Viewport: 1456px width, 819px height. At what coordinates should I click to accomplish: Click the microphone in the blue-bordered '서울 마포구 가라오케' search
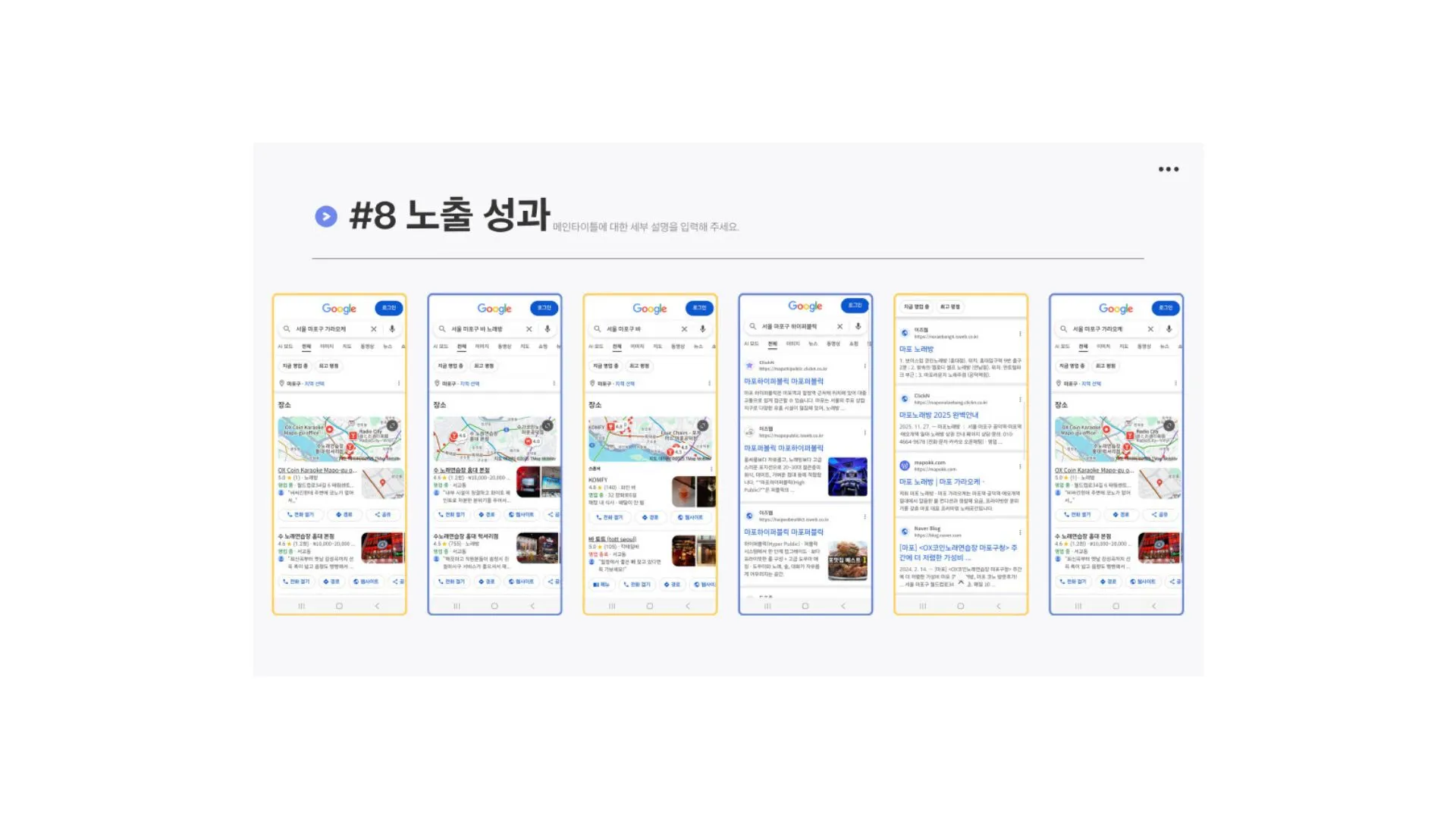tap(1169, 329)
